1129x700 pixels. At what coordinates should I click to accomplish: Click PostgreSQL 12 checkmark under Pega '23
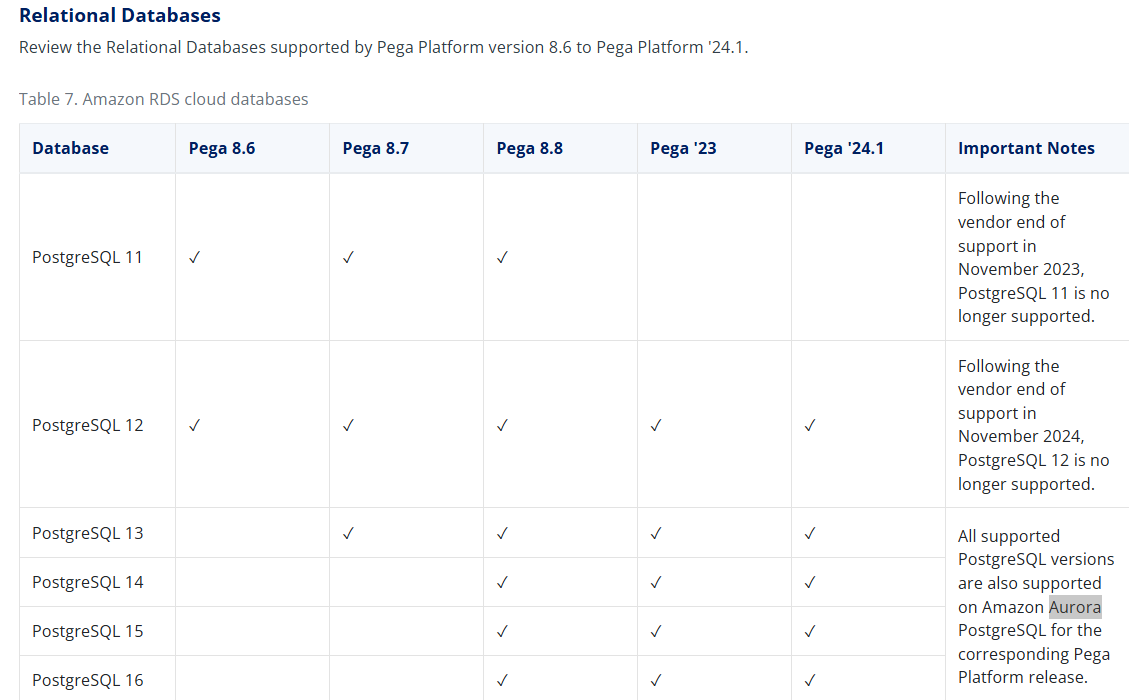click(x=656, y=425)
